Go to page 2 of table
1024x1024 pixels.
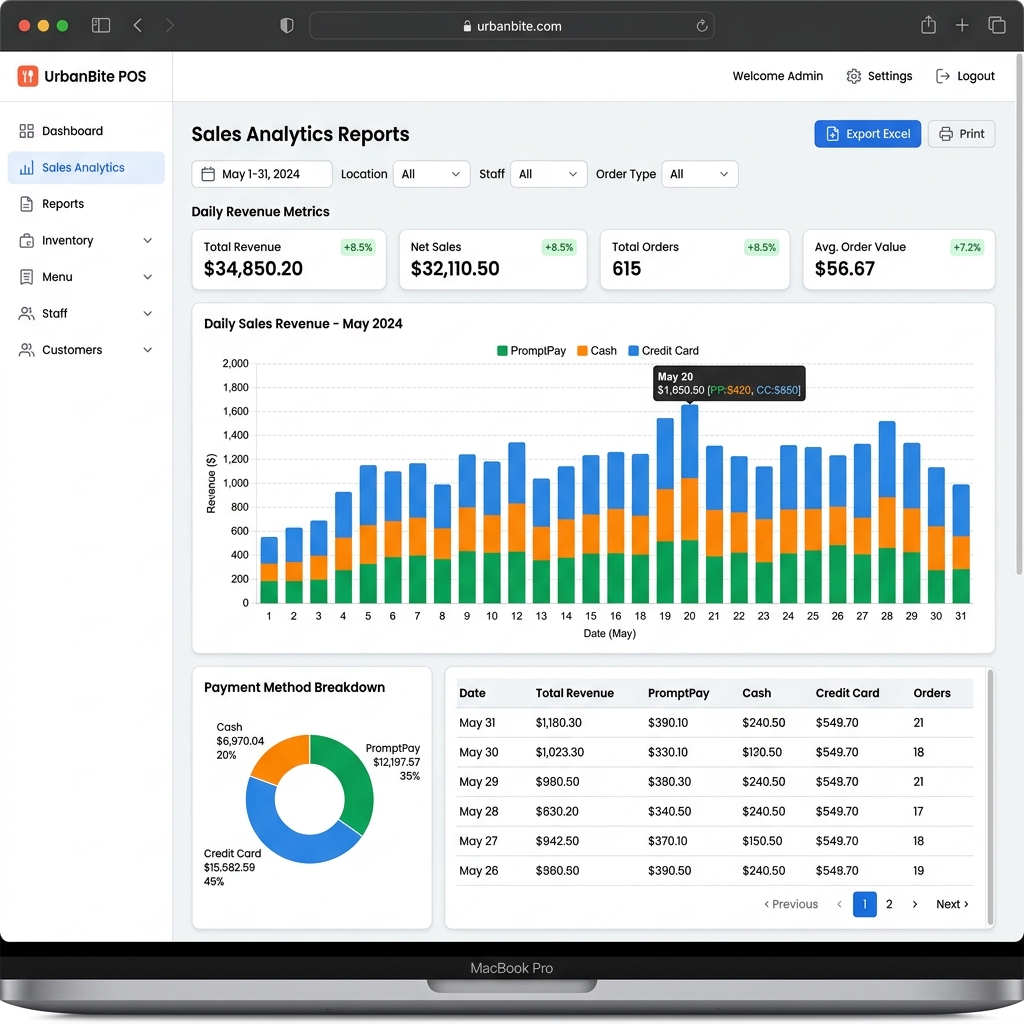point(889,904)
